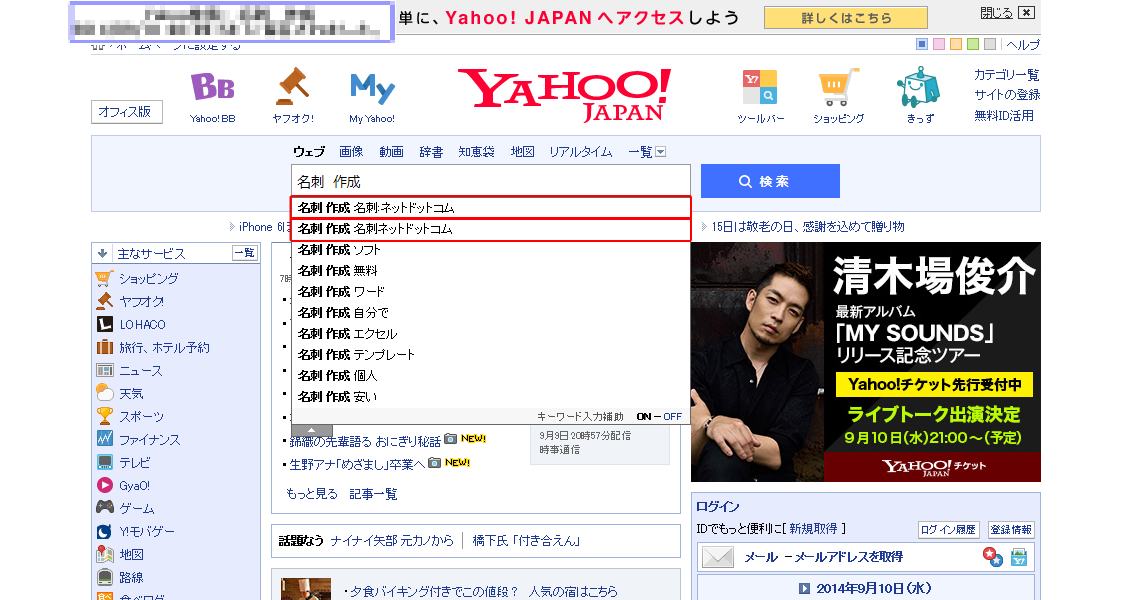
Task: Open Finance in the sidebar
Action: click(x=149, y=439)
